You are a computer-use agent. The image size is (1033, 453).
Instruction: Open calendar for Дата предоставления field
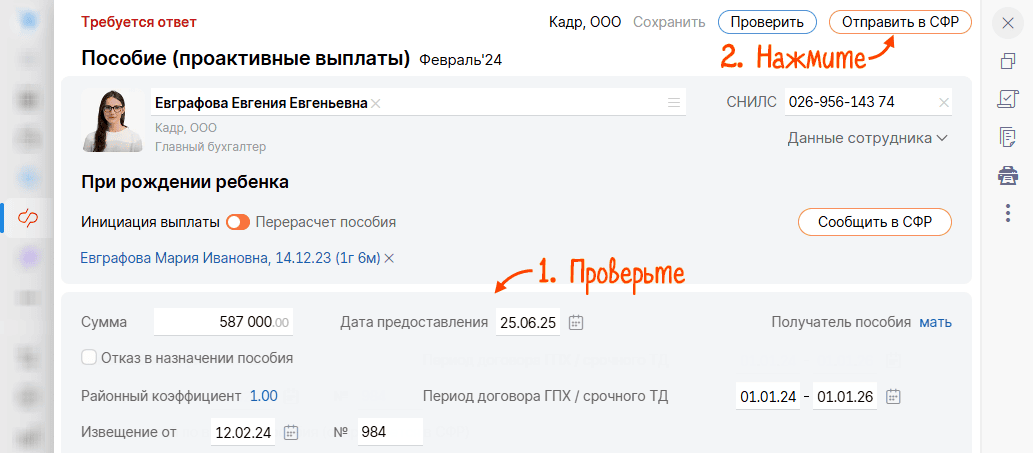576,322
